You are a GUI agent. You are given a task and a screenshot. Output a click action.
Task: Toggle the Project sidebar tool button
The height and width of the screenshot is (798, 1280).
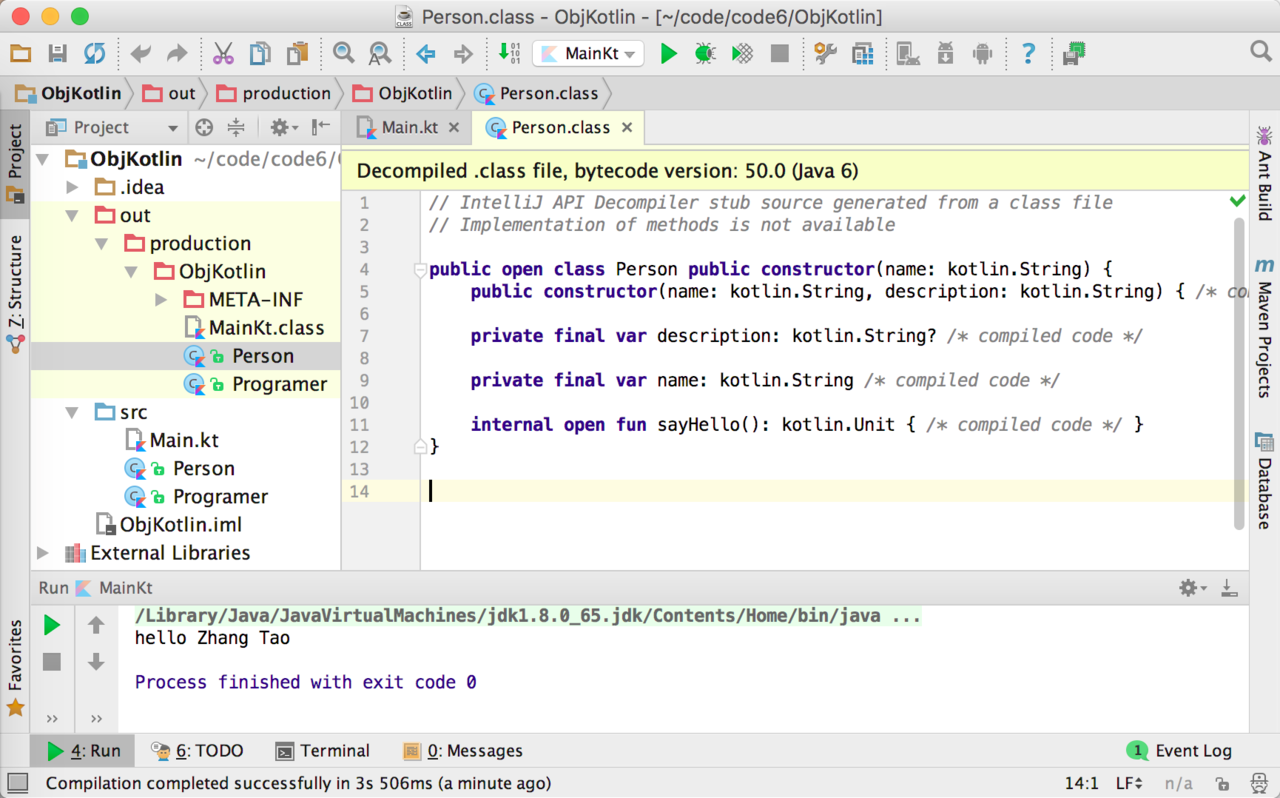point(15,164)
